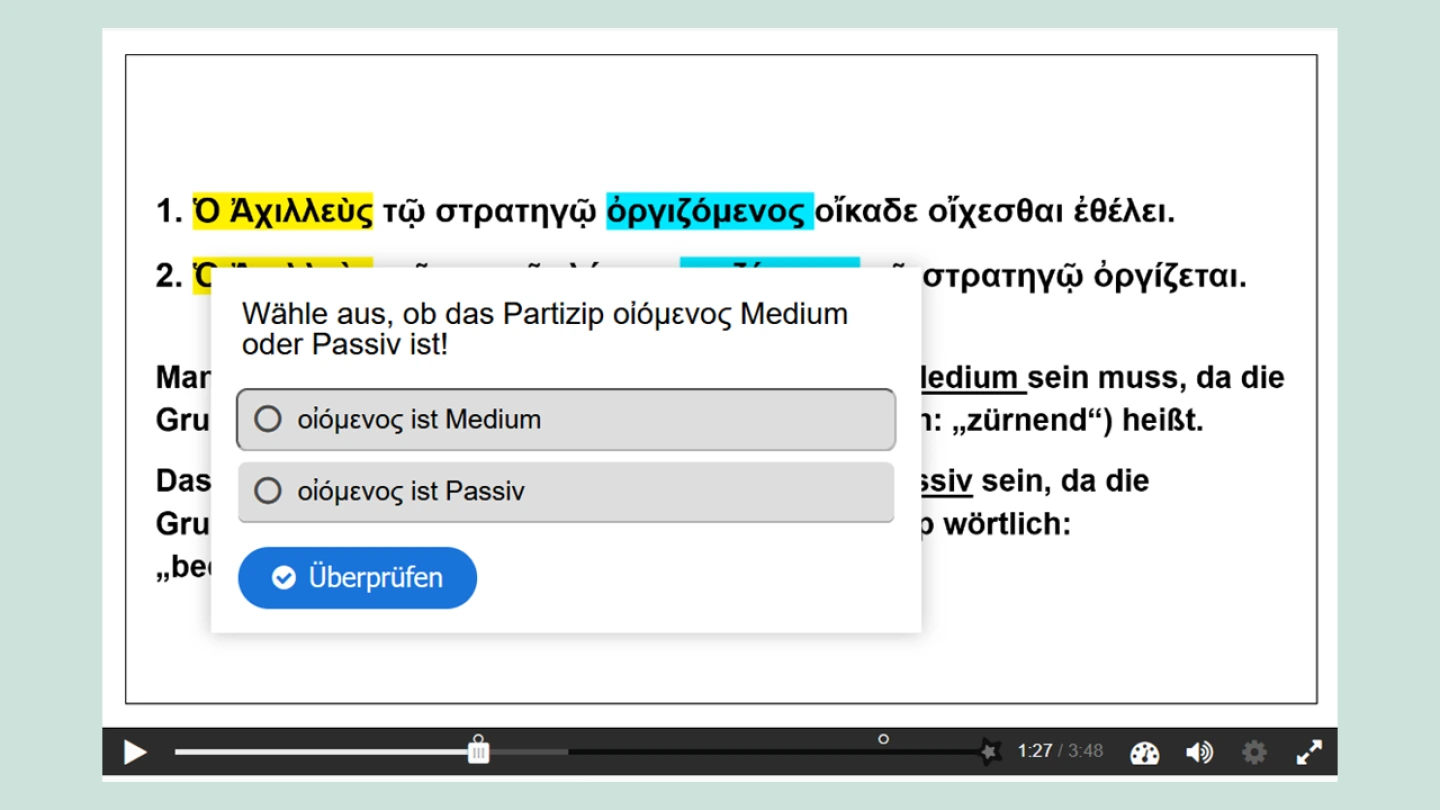This screenshot has width=1440, height=810.
Task: Select the option οἰόμενος ist Passiv
Action: 565,492
